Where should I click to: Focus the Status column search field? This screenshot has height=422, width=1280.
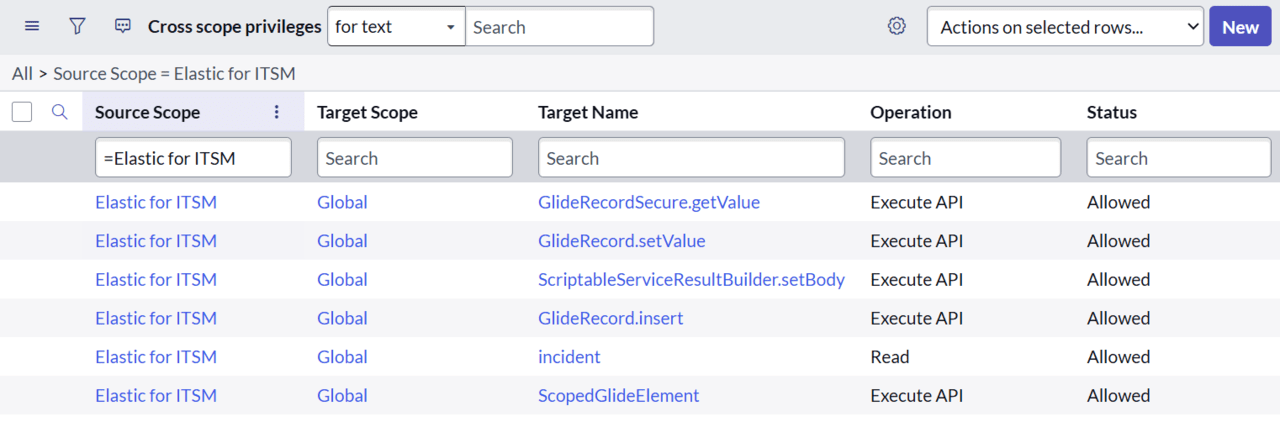tap(1179, 158)
